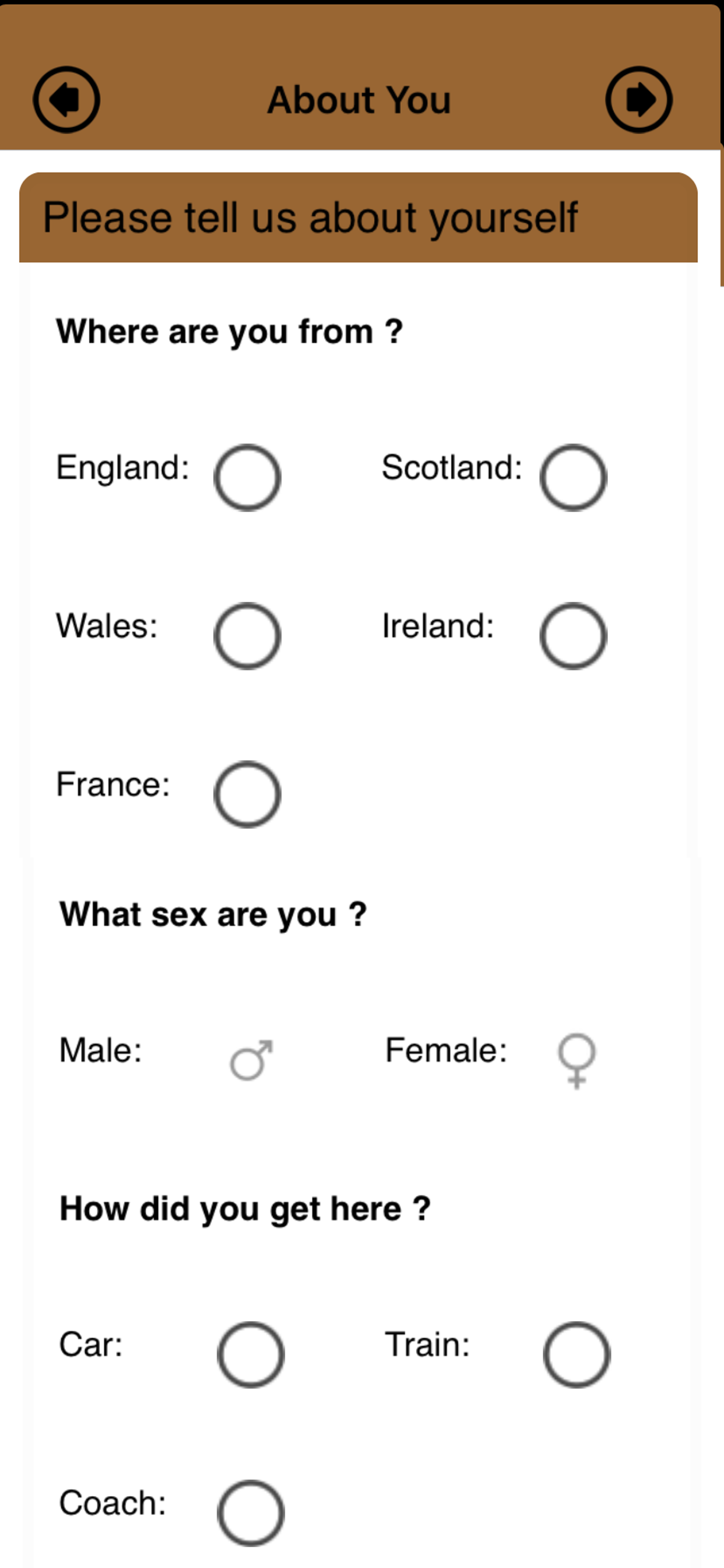Choose Car as travel method

(251, 1354)
